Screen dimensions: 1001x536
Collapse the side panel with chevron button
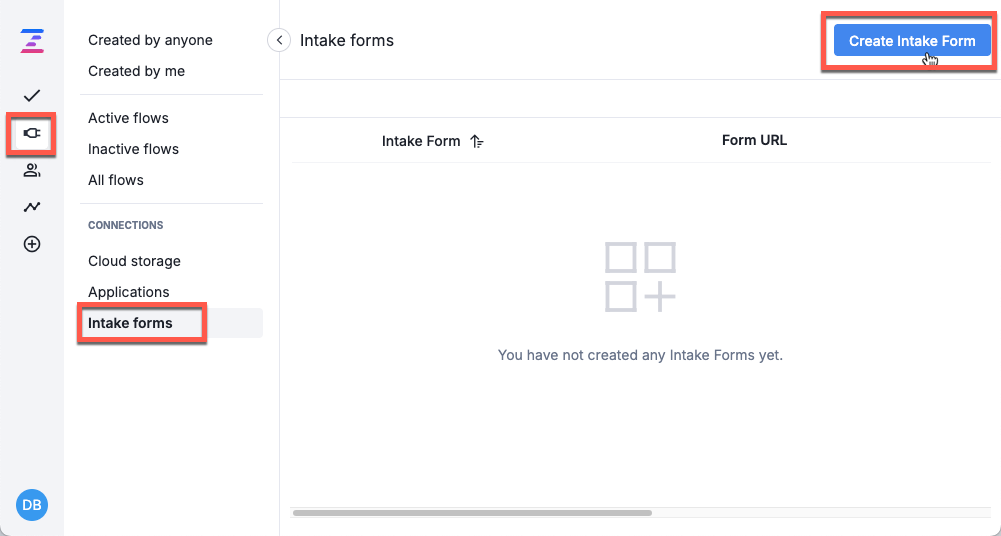[x=279, y=40]
